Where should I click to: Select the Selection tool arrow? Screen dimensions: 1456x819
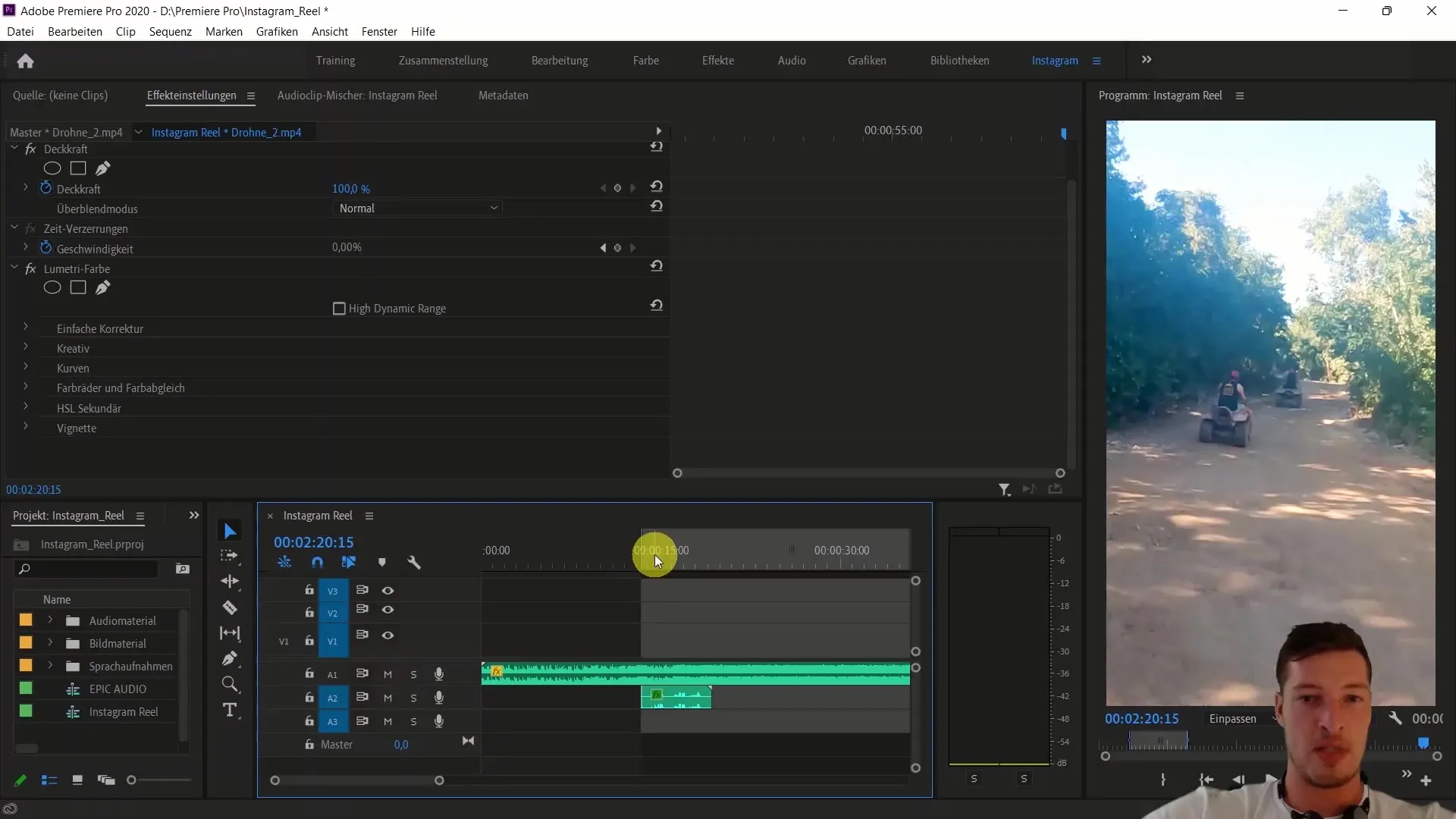(x=230, y=531)
